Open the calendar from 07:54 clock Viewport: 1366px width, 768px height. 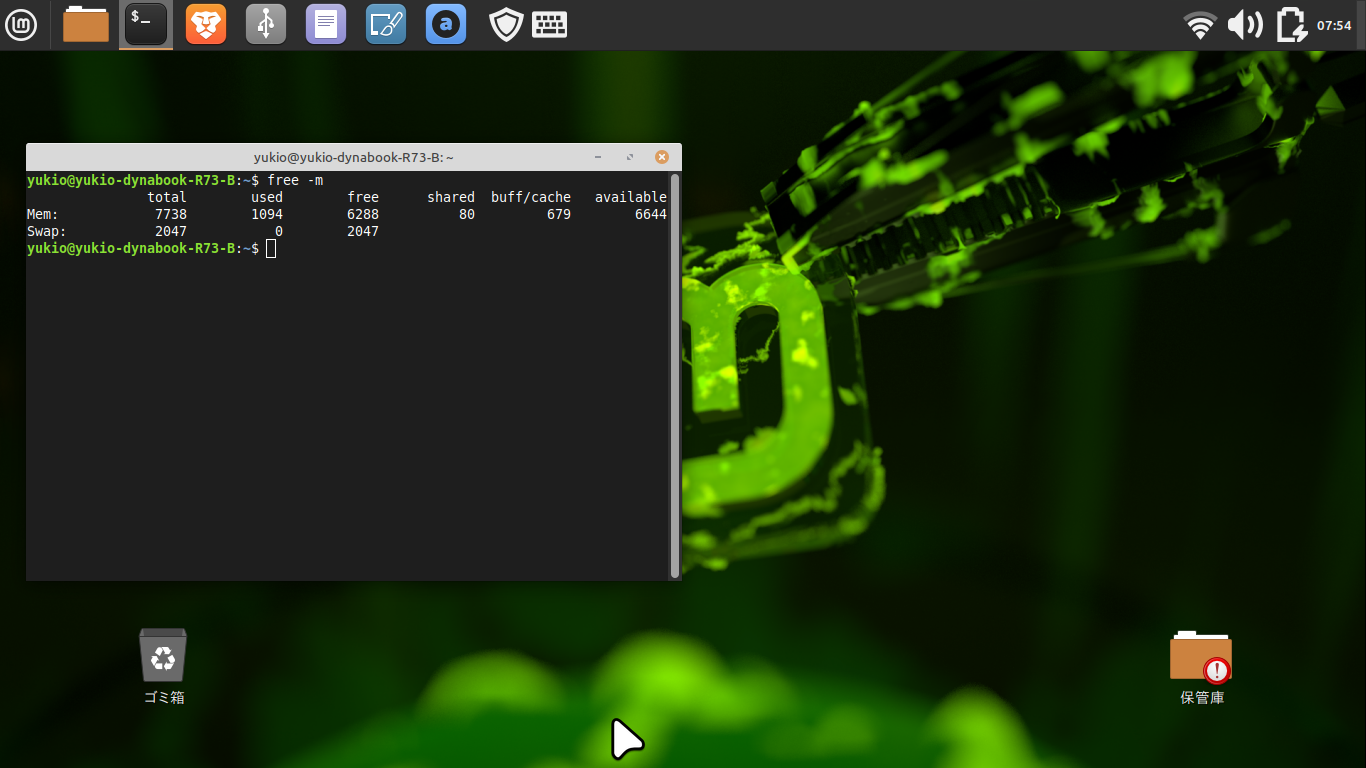[1334, 25]
